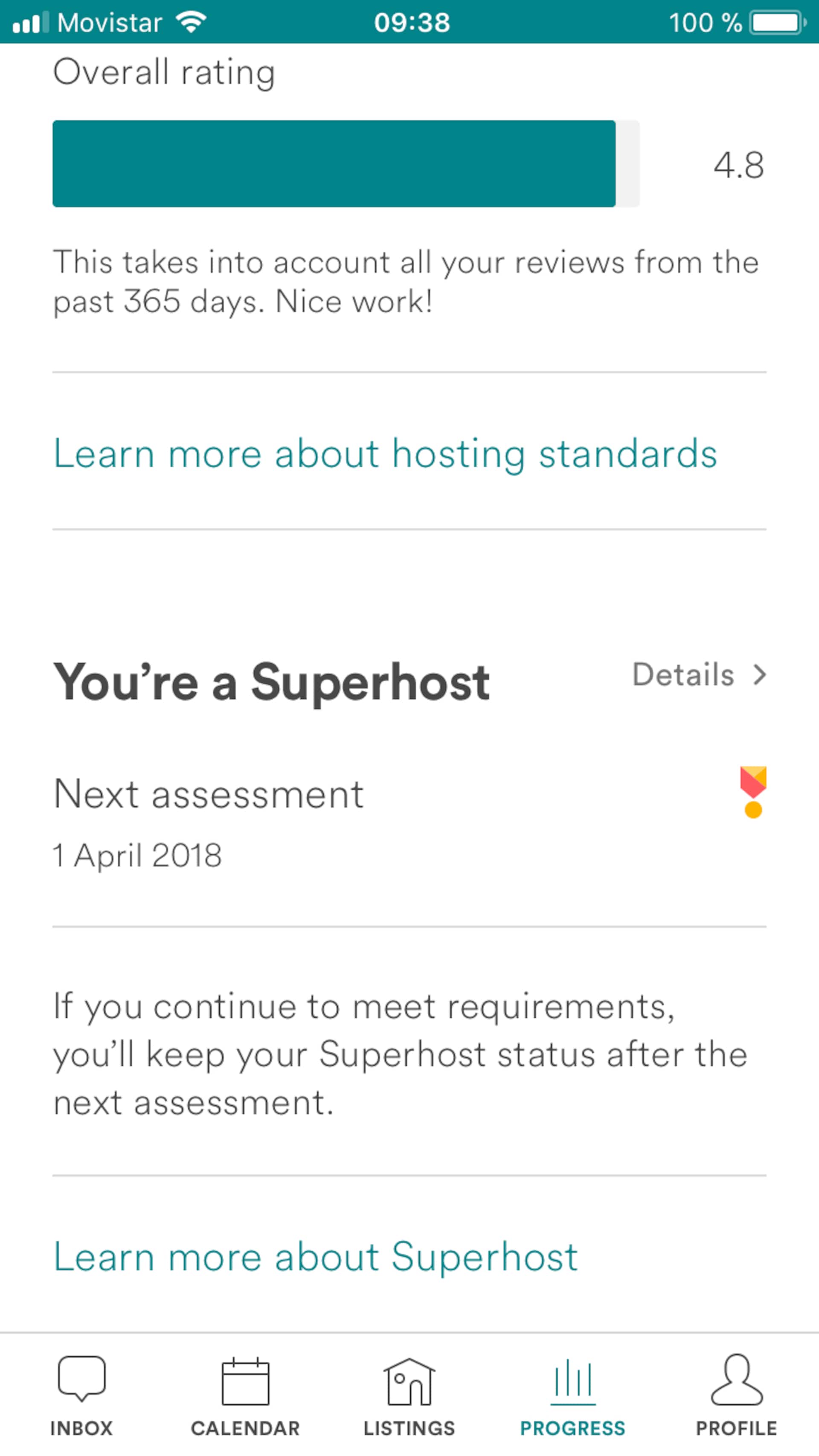Tap the You're a Superhost heading
This screenshot has height=1456, width=819.
[271, 682]
